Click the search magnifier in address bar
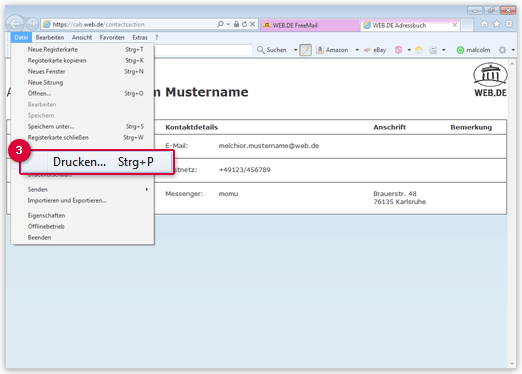This screenshot has width=522, height=374. click(x=220, y=24)
